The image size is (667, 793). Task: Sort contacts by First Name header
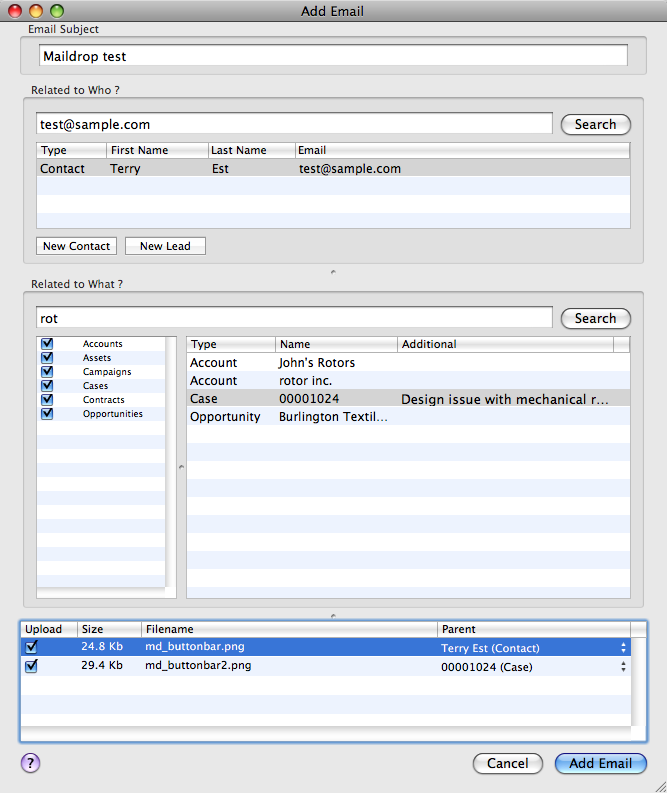[x=157, y=150]
